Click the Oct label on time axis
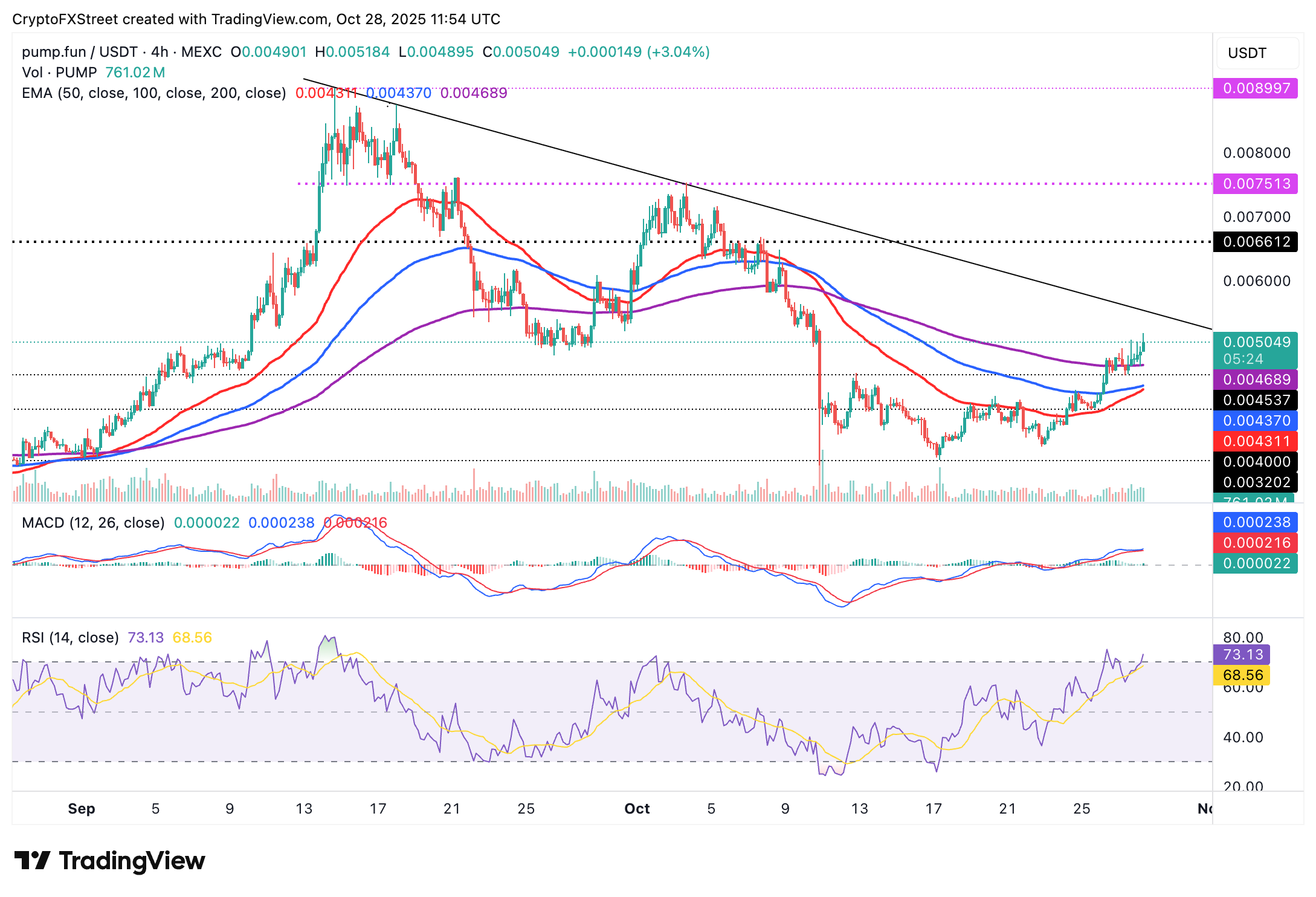The image size is (1316, 897). point(637,809)
